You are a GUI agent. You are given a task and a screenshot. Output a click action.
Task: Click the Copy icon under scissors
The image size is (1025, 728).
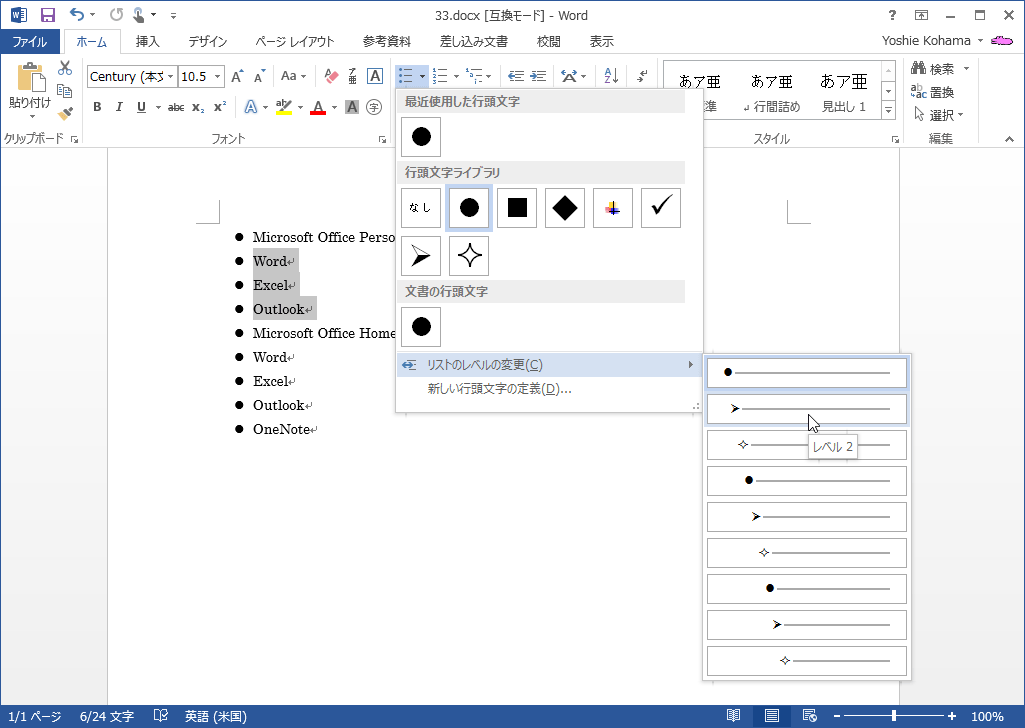coord(64,90)
